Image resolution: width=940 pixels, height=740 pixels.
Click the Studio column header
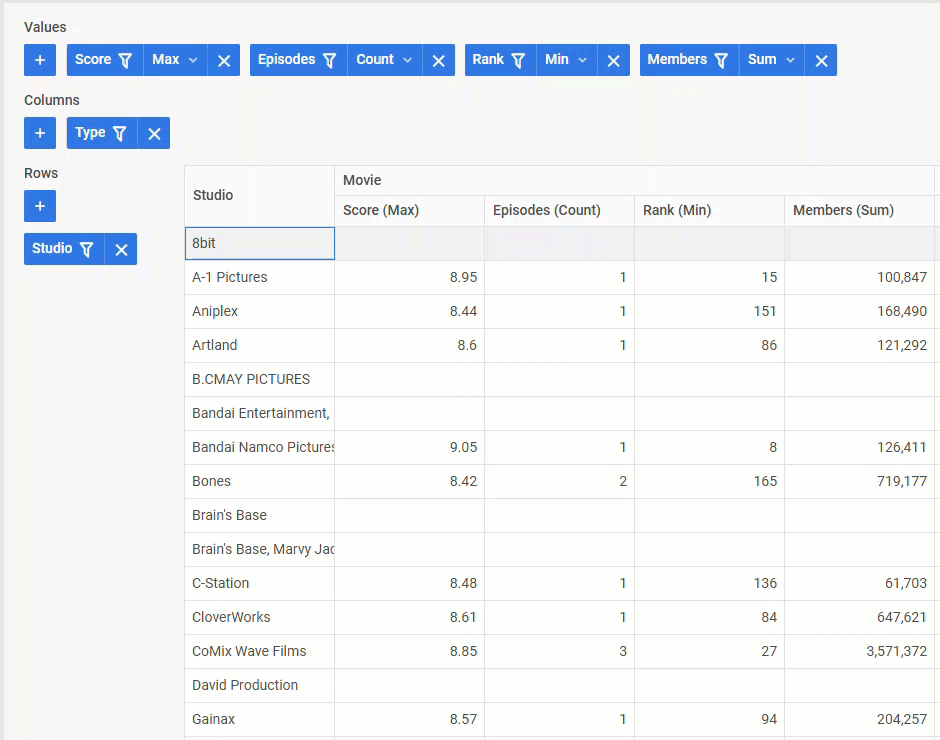click(260, 195)
